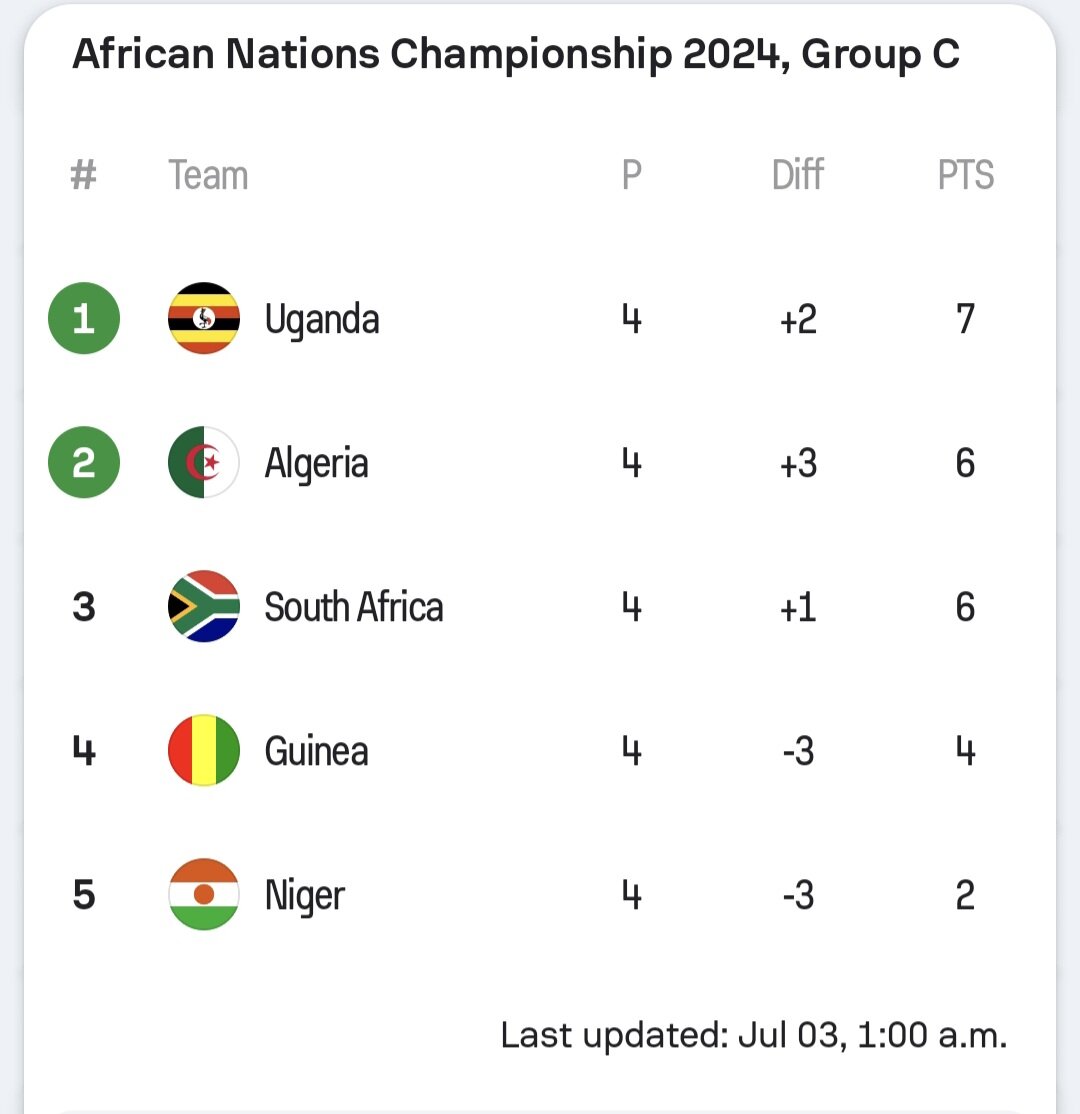Click the PTS column header

point(966,176)
